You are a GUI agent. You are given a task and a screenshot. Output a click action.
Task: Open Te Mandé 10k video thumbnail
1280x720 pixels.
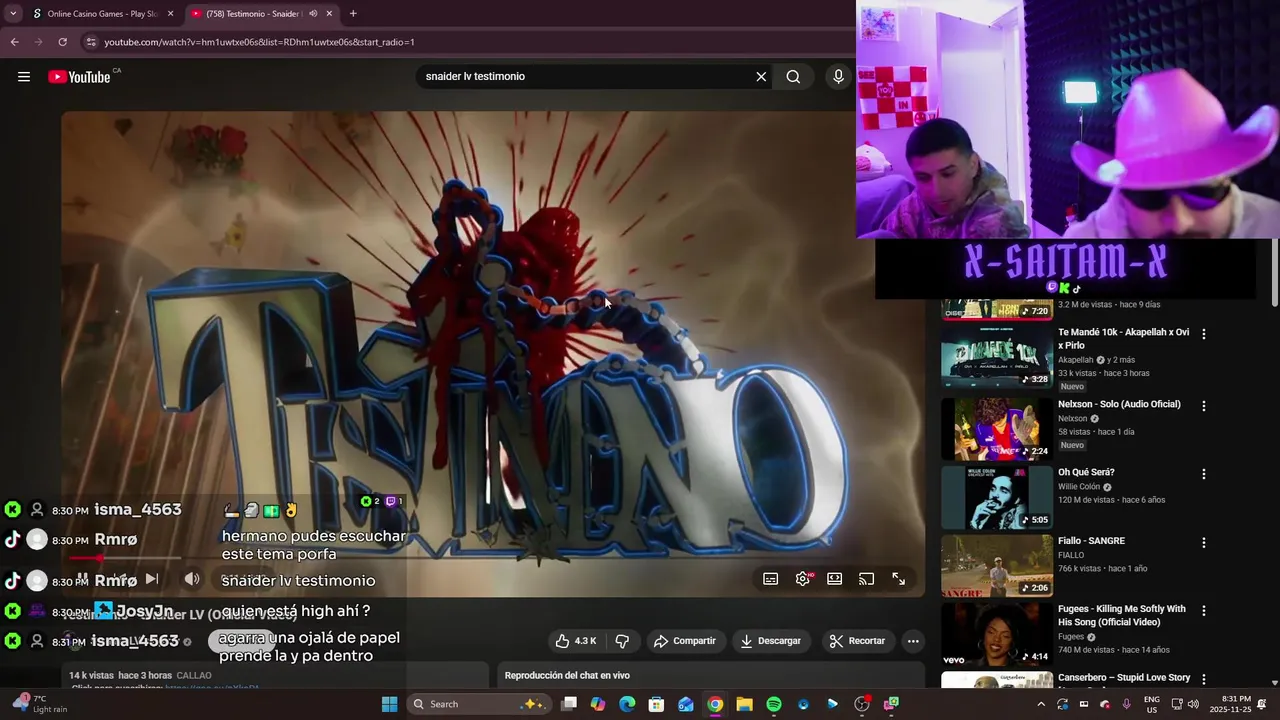click(997, 357)
